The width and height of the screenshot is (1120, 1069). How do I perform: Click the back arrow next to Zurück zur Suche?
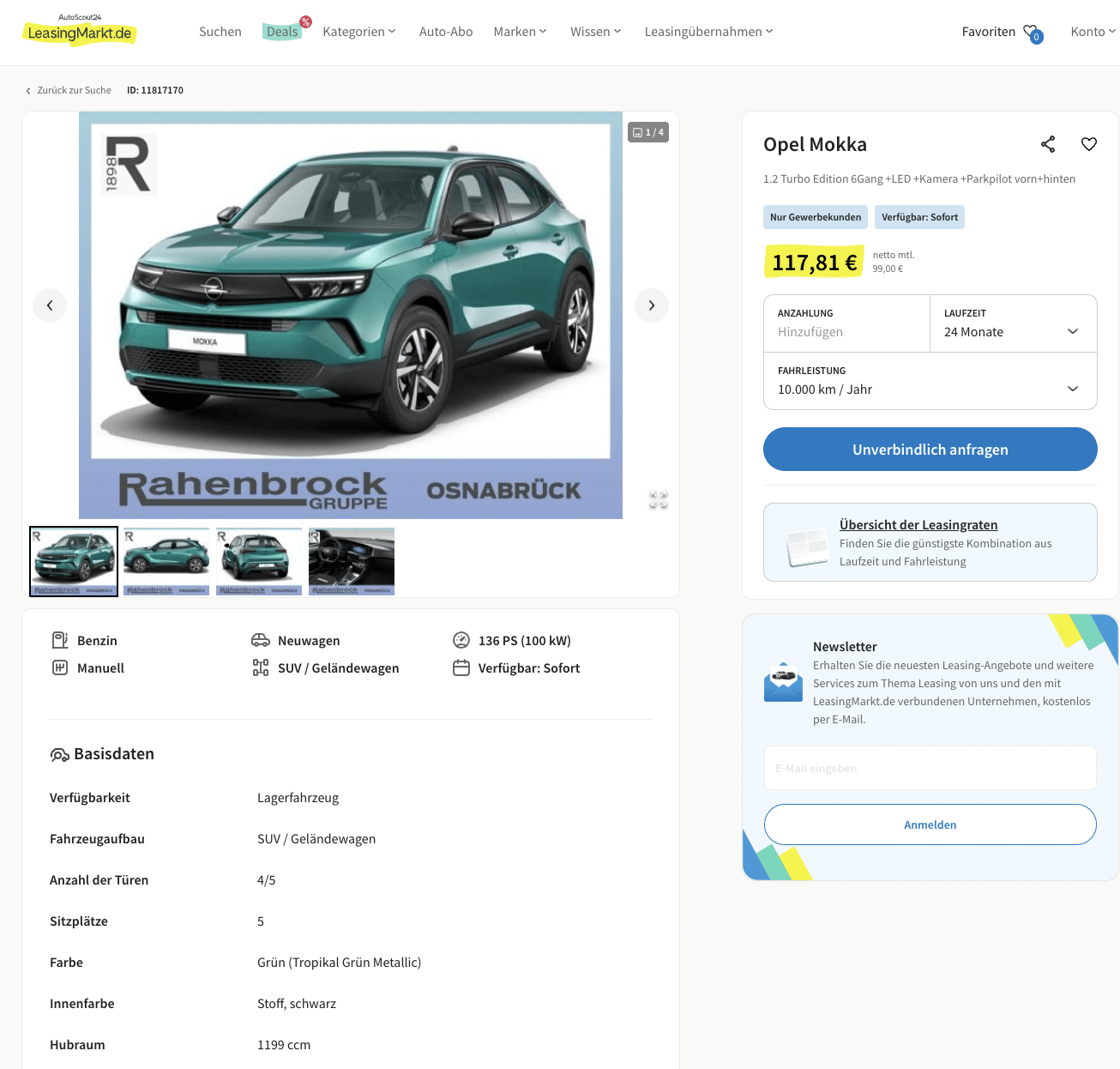tap(28, 91)
